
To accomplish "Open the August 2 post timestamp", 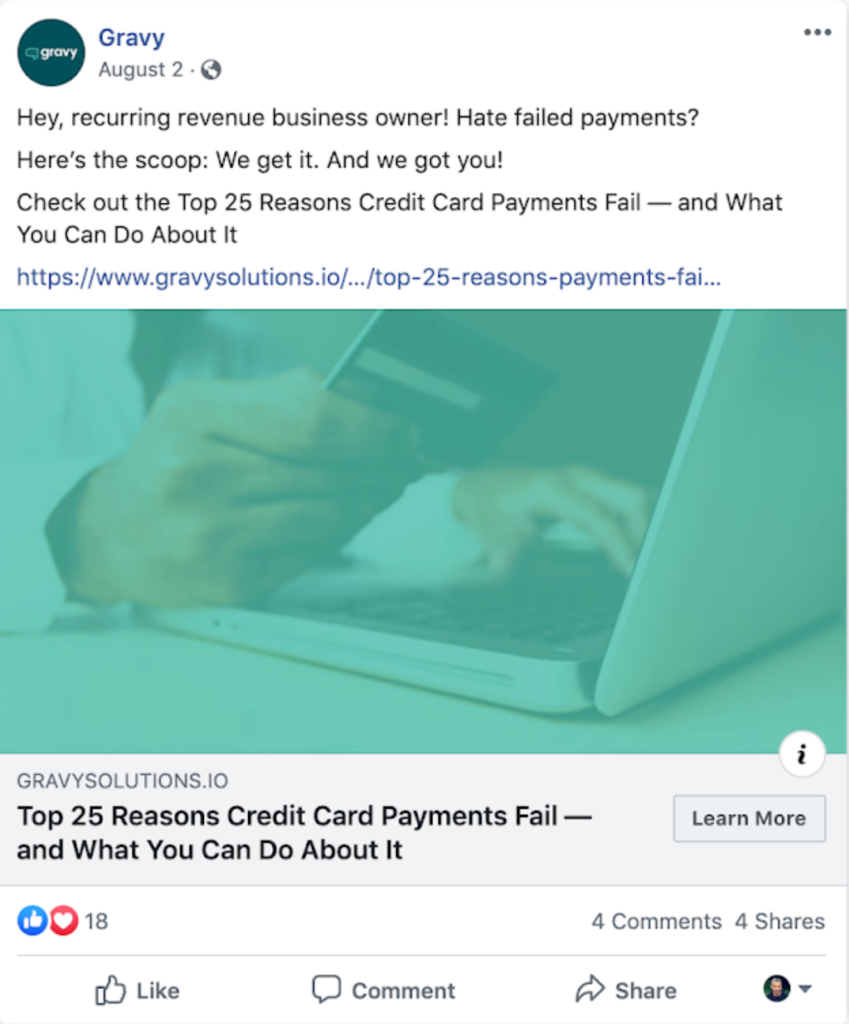I will pyautogui.click(x=140, y=69).
